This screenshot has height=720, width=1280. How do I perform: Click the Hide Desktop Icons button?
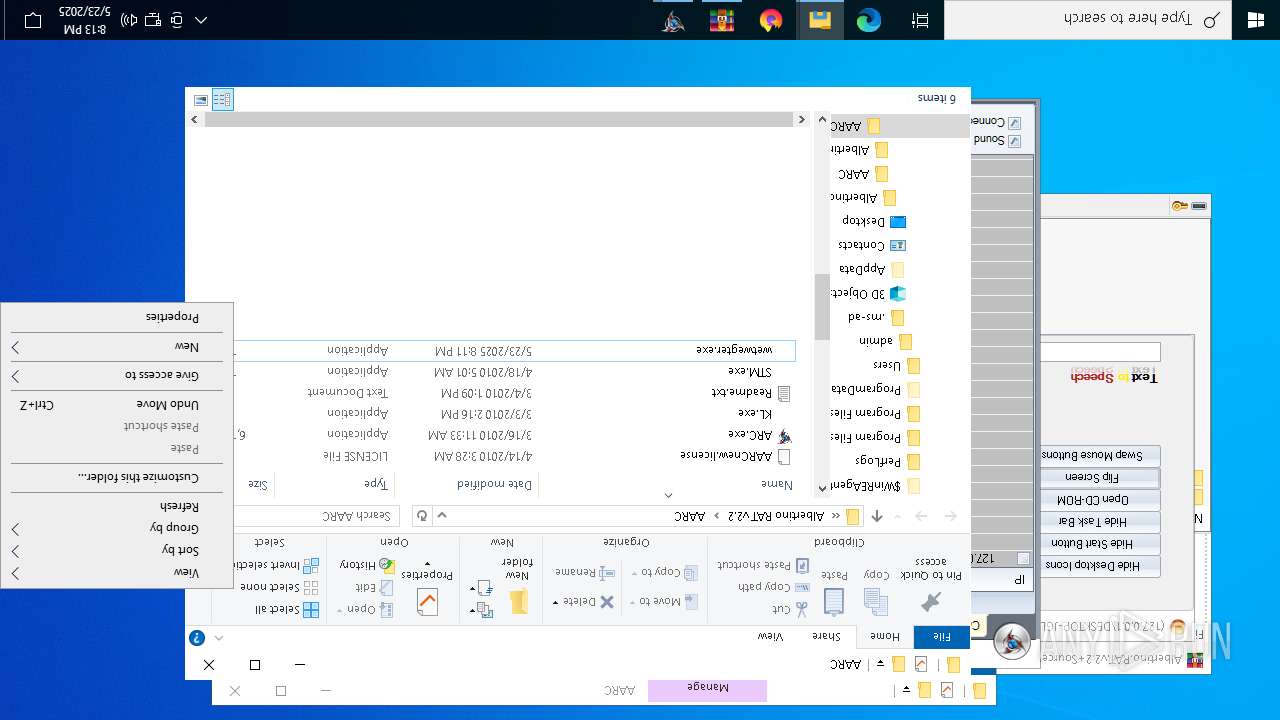click(x=1099, y=565)
